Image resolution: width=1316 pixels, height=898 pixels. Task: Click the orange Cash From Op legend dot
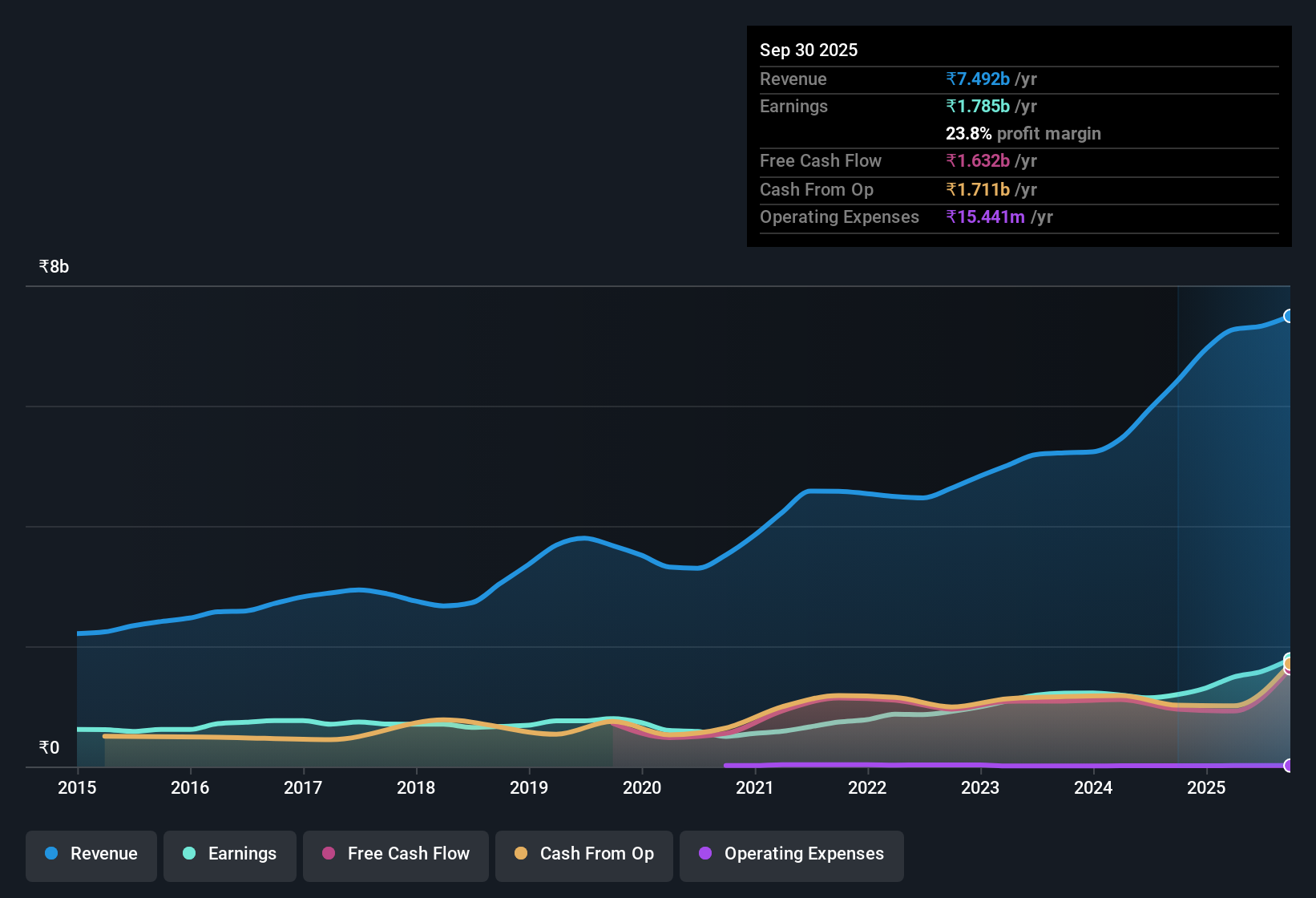pos(521,854)
